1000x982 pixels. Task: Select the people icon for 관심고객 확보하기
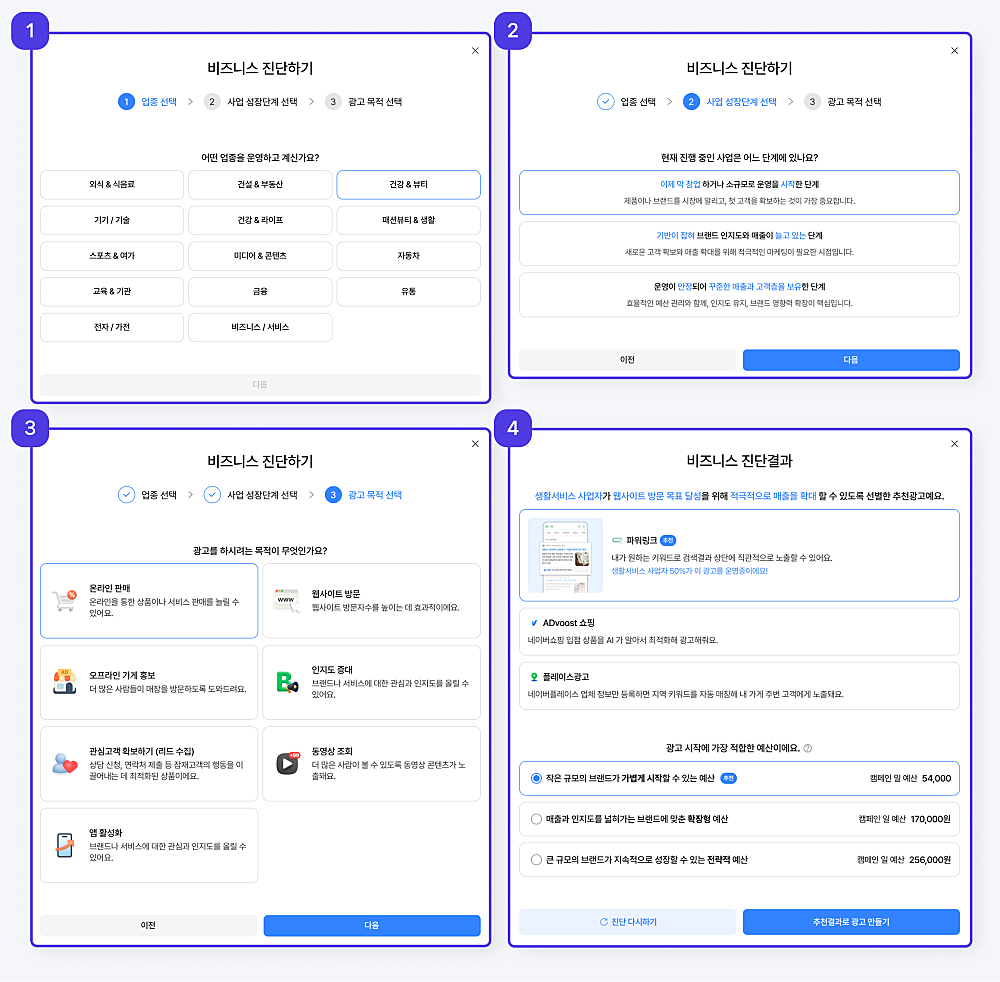tap(65, 763)
